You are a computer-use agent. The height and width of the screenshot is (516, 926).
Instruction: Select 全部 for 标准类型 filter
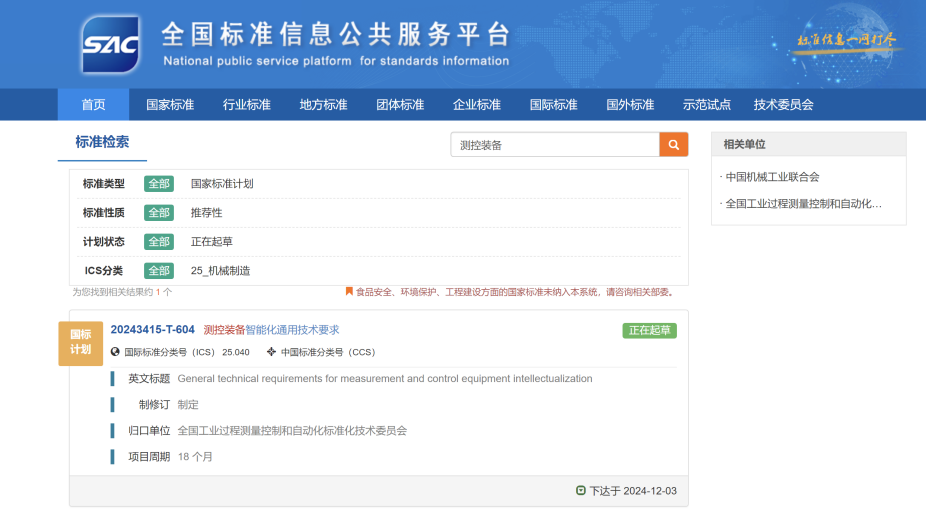158,184
